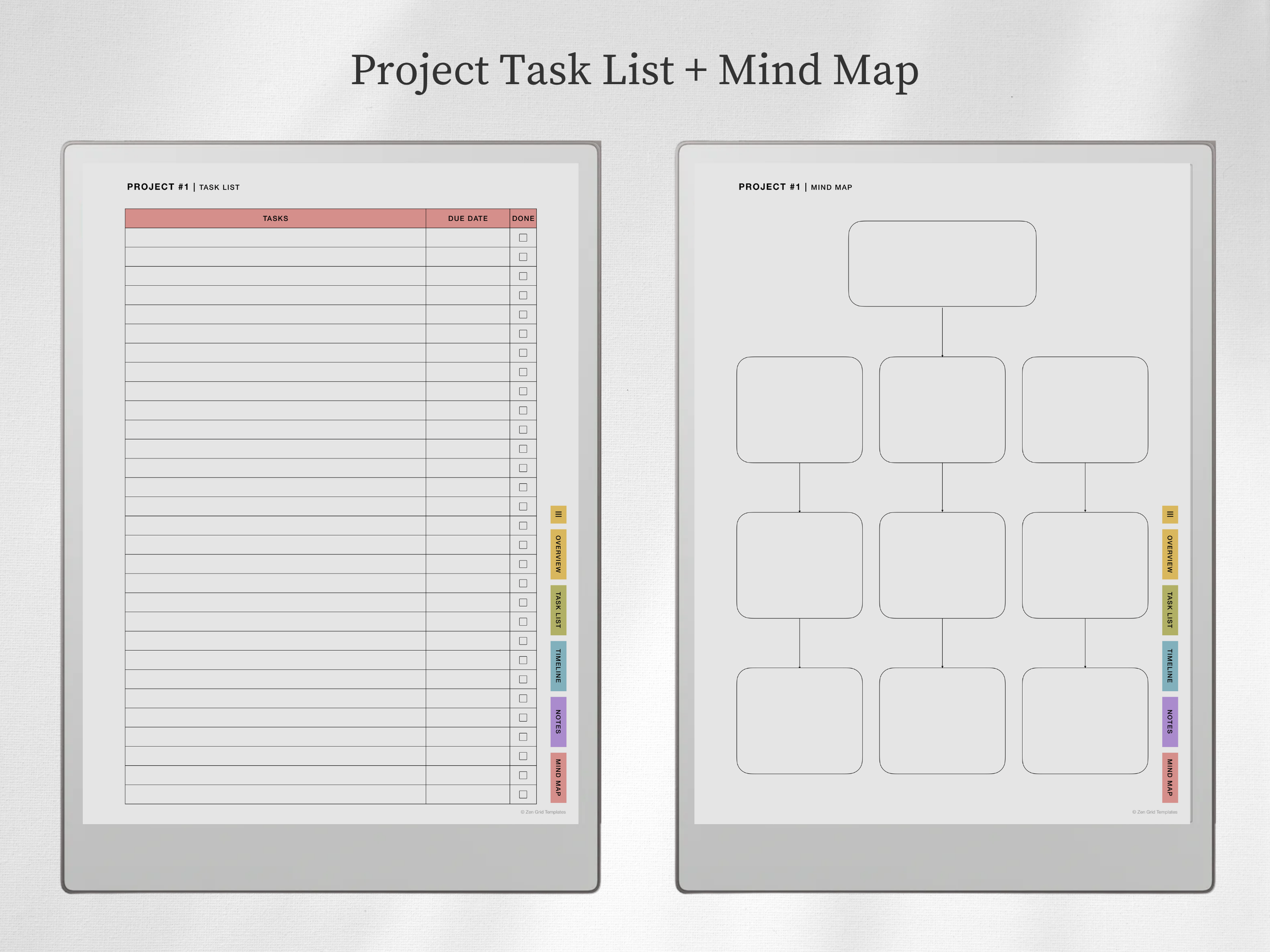Tick the fourth row Done checkbox
The width and height of the screenshot is (1270, 952).
(523, 295)
